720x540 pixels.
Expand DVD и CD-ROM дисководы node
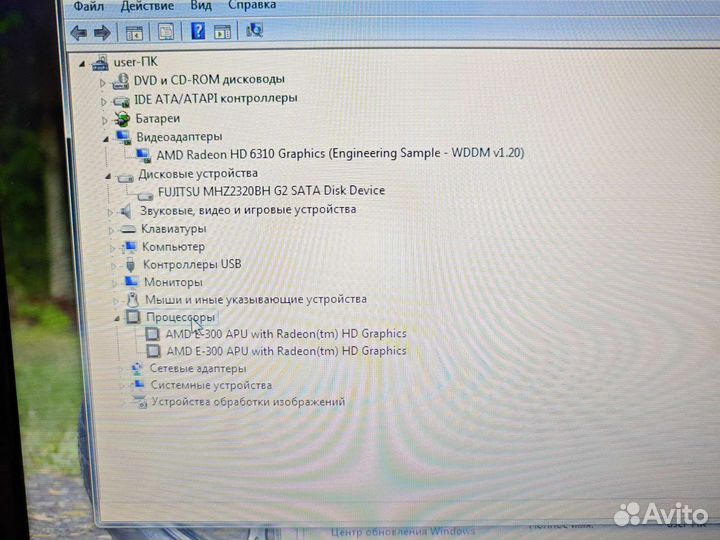pos(102,83)
